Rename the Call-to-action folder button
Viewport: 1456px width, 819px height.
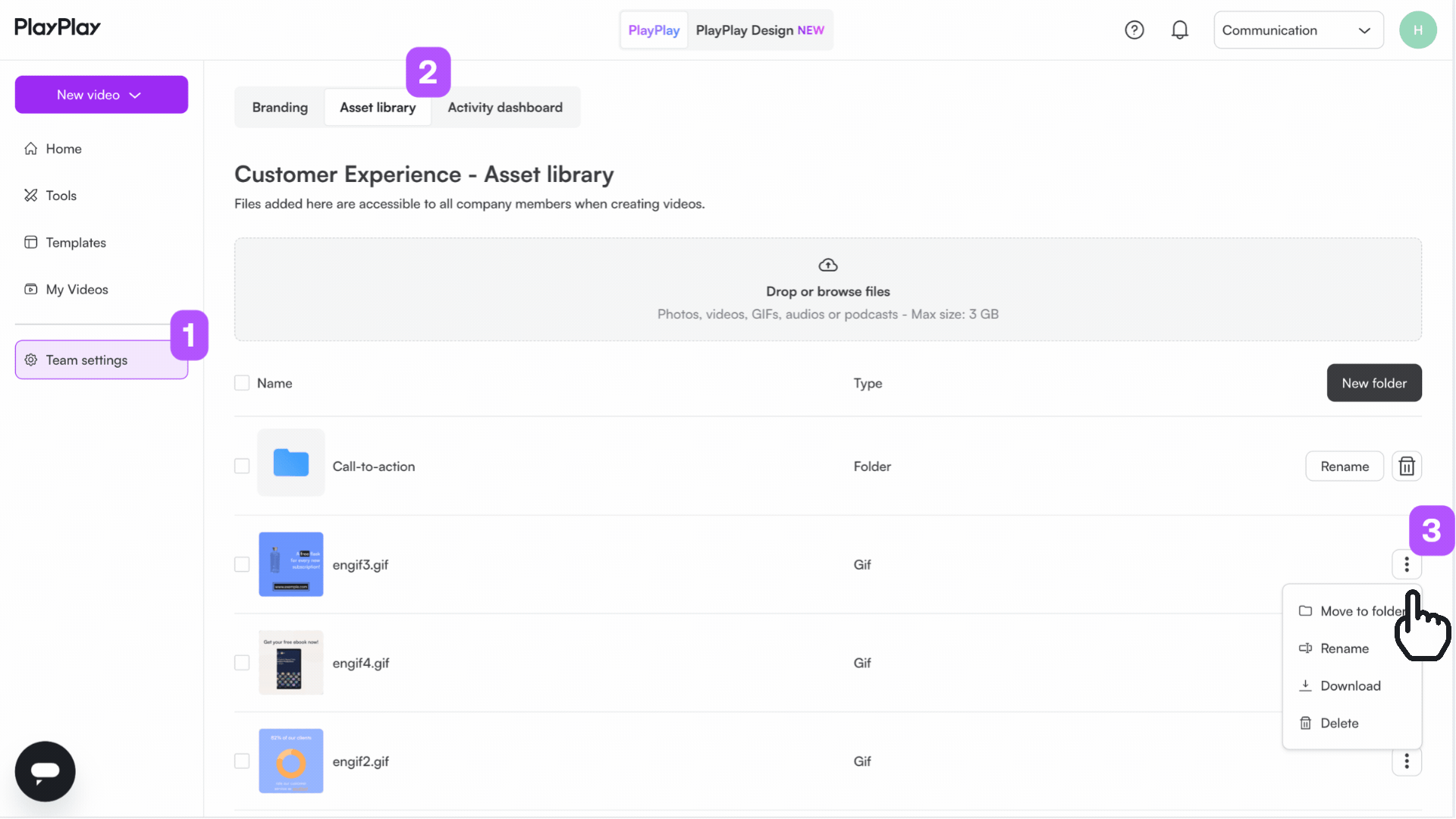tap(1345, 466)
